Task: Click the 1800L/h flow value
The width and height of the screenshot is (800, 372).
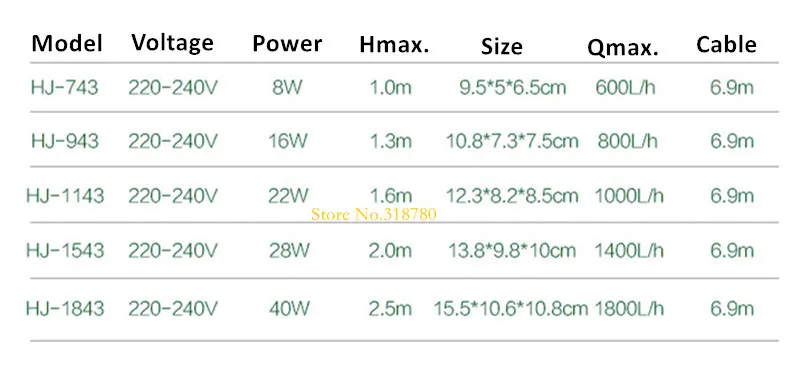Action: [629, 308]
